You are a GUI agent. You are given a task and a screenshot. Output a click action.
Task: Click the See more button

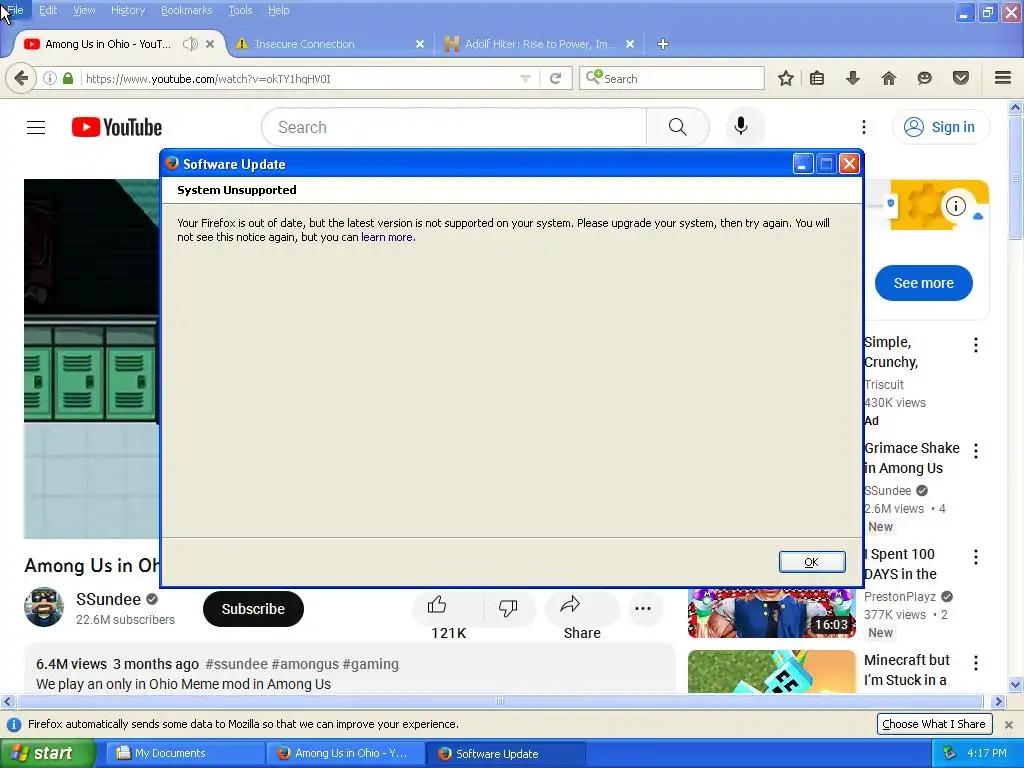pyautogui.click(x=923, y=283)
